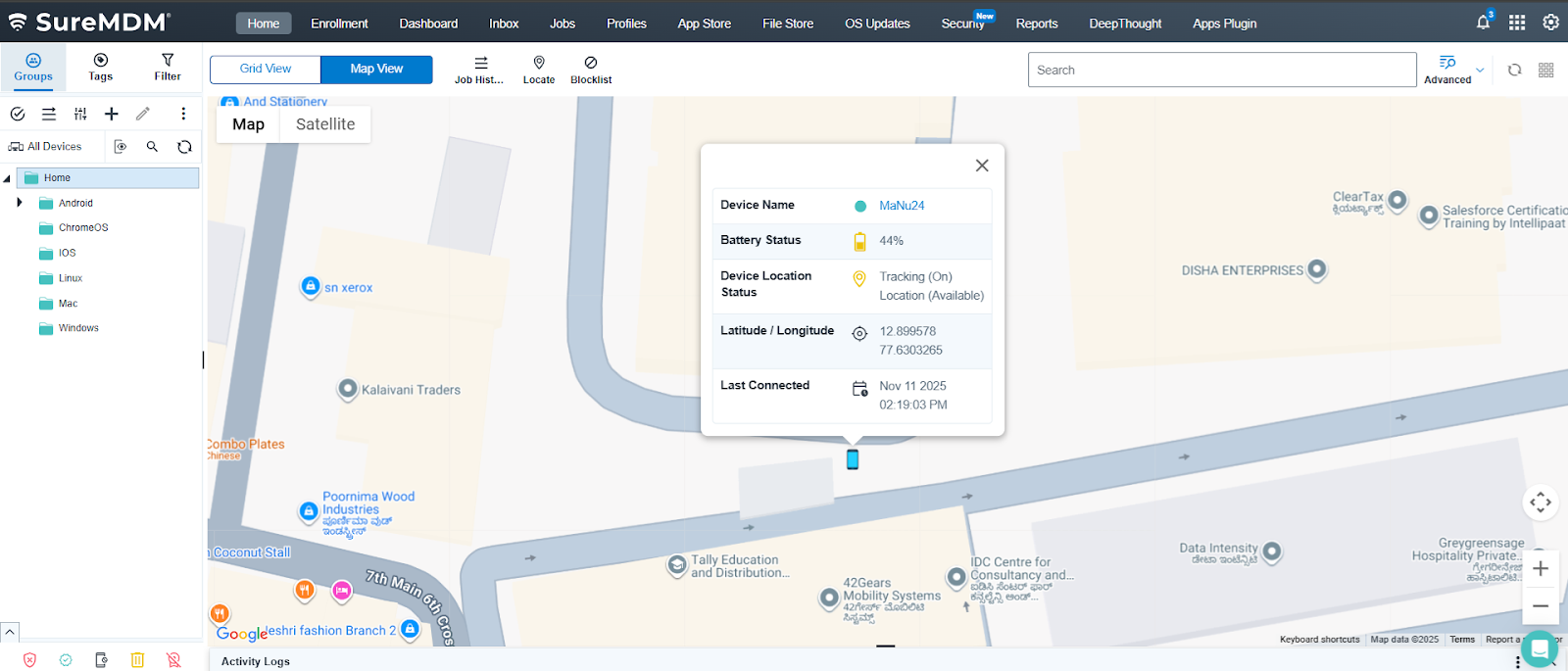Screen dimensions: 1568x671
Task: Select the Map view type
Action: pos(248,124)
